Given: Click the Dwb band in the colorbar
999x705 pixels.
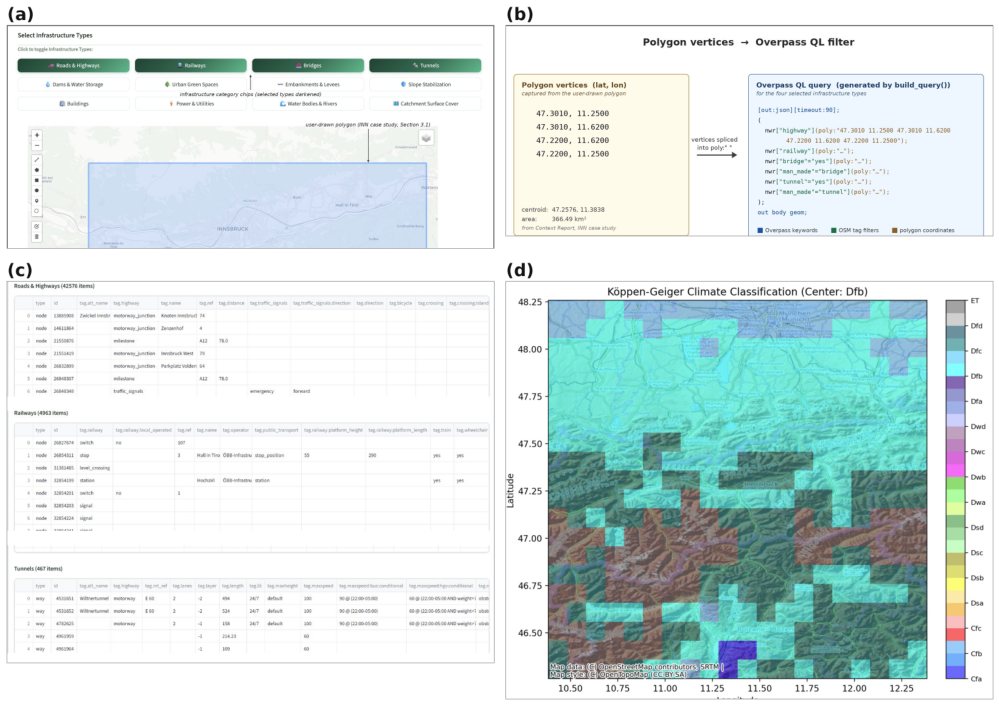Looking at the screenshot, I should [x=955, y=471].
